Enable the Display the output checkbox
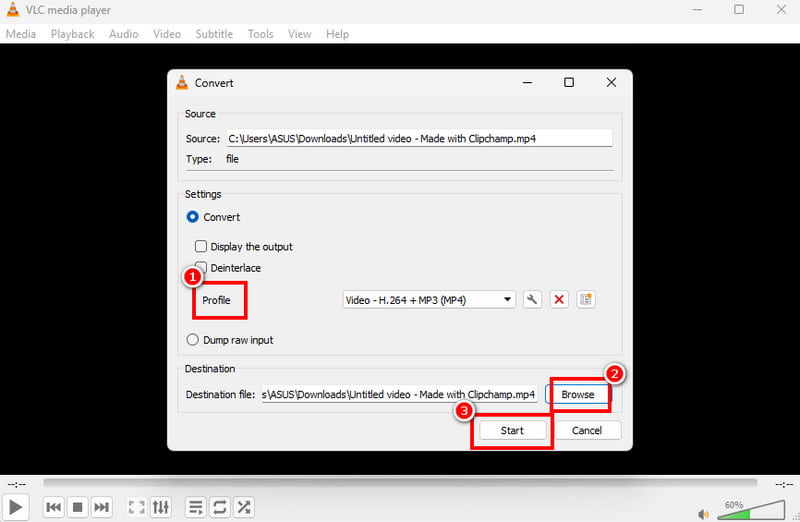The height and width of the screenshot is (522, 800). pos(201,246)
